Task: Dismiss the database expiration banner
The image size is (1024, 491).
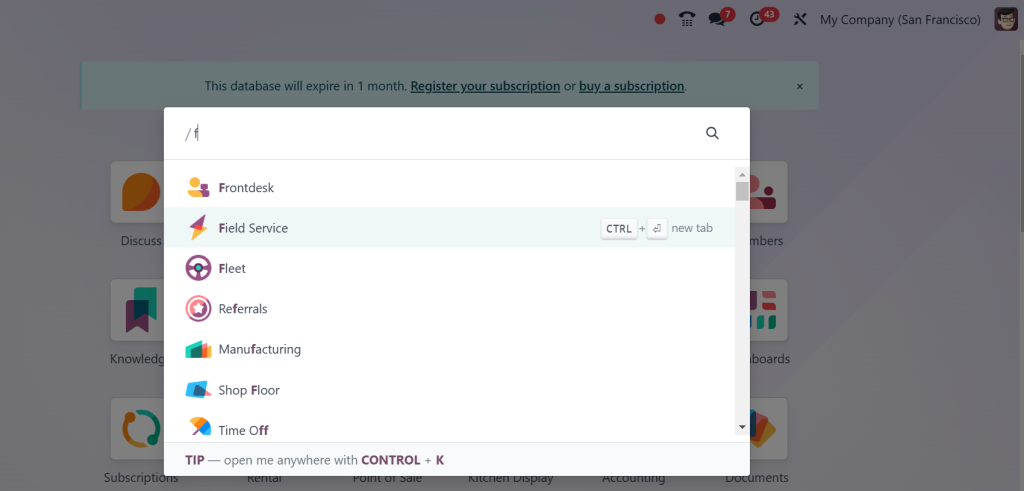Action: click(x=799, y=86)
